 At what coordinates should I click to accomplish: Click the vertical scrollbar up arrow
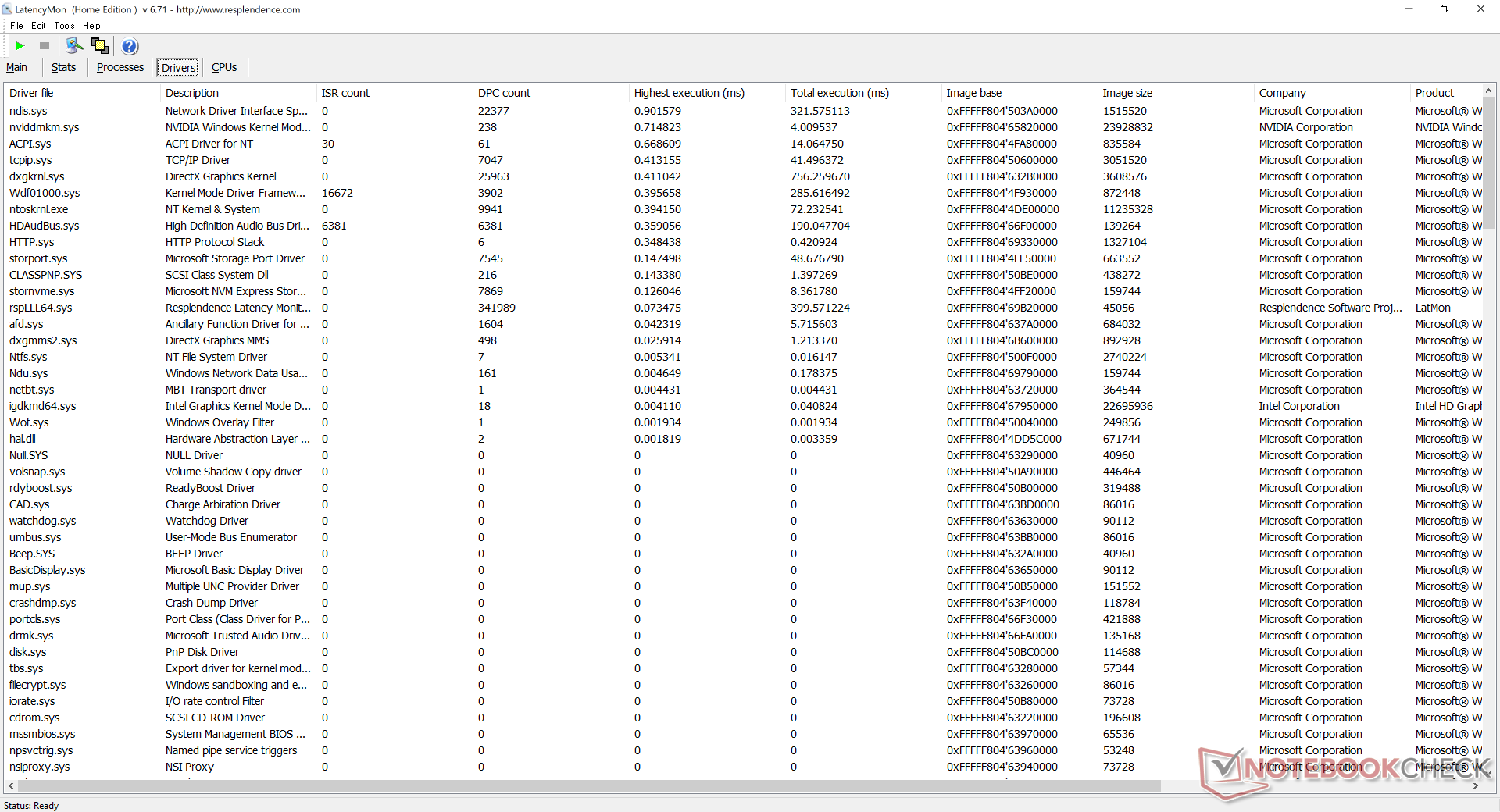[x=1489, y=91]
